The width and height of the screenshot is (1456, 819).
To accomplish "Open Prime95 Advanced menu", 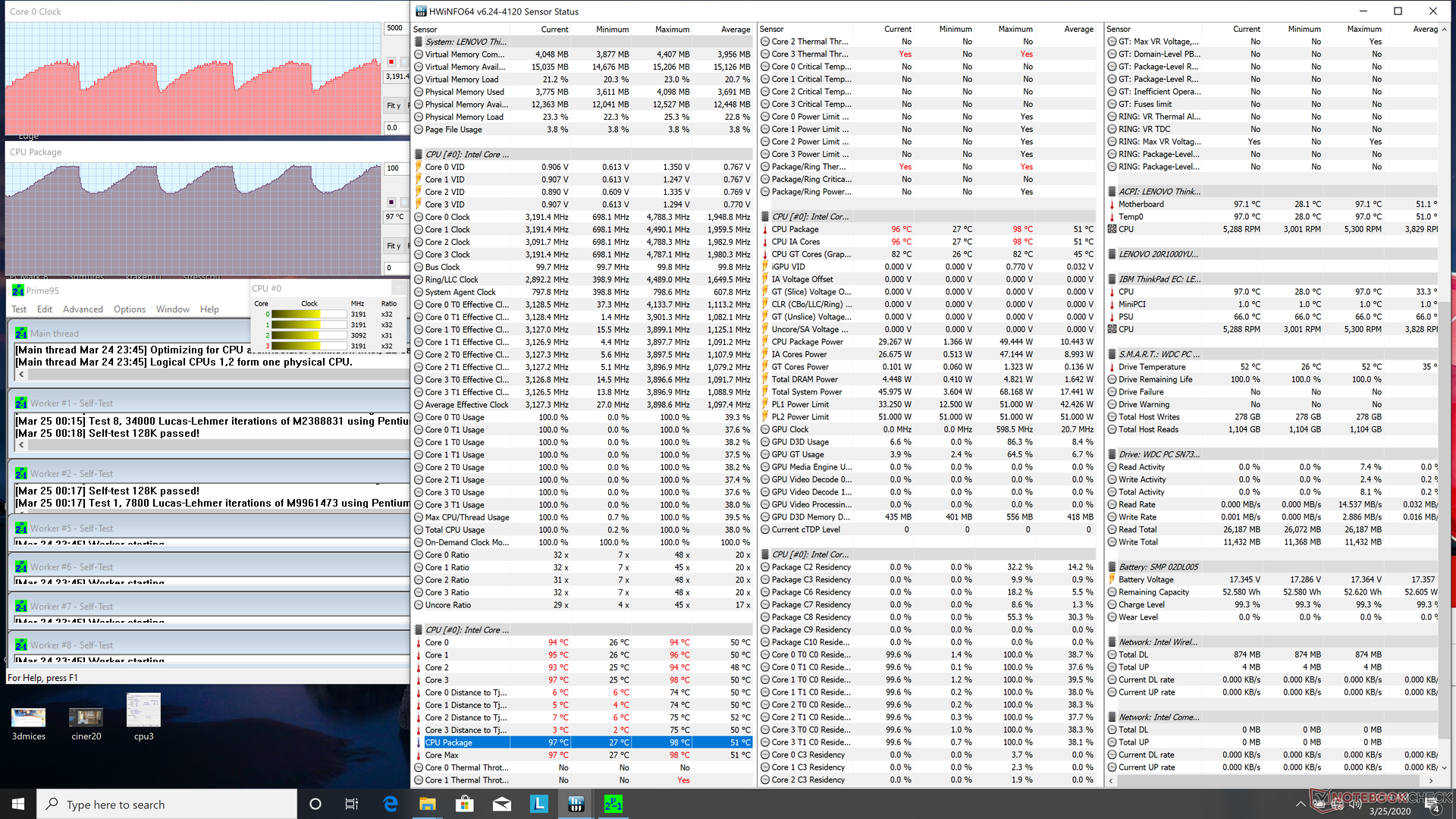I will click(x=83, y=309).
